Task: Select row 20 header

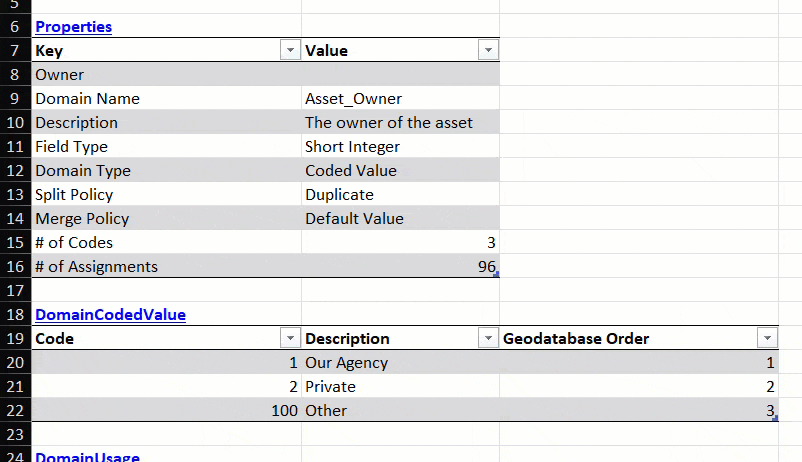Action: [x=15, y=362]
